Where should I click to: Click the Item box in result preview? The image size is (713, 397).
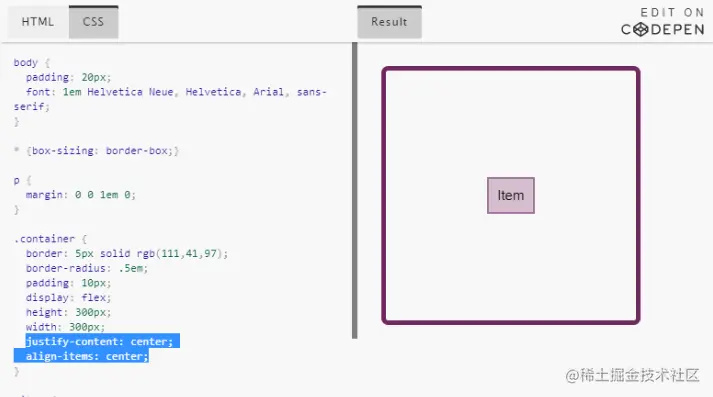[511, 196]
